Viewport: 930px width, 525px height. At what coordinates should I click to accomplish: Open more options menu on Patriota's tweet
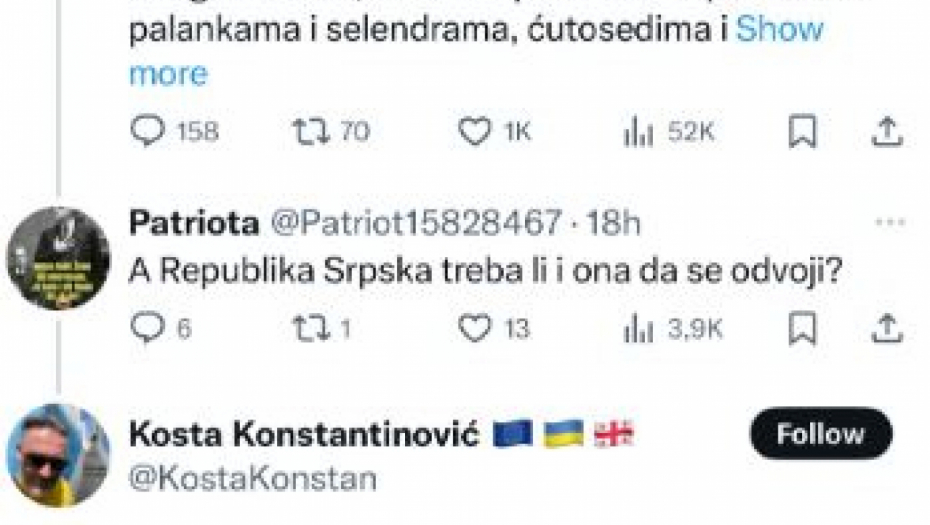click(889, 223)
